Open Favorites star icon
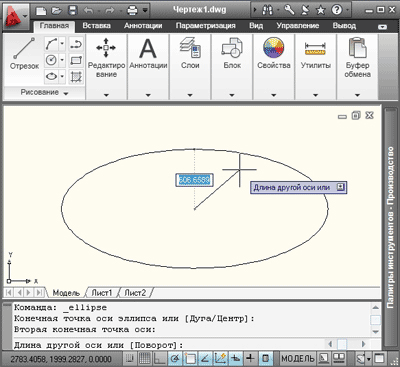400x367 pixels. 321,10
